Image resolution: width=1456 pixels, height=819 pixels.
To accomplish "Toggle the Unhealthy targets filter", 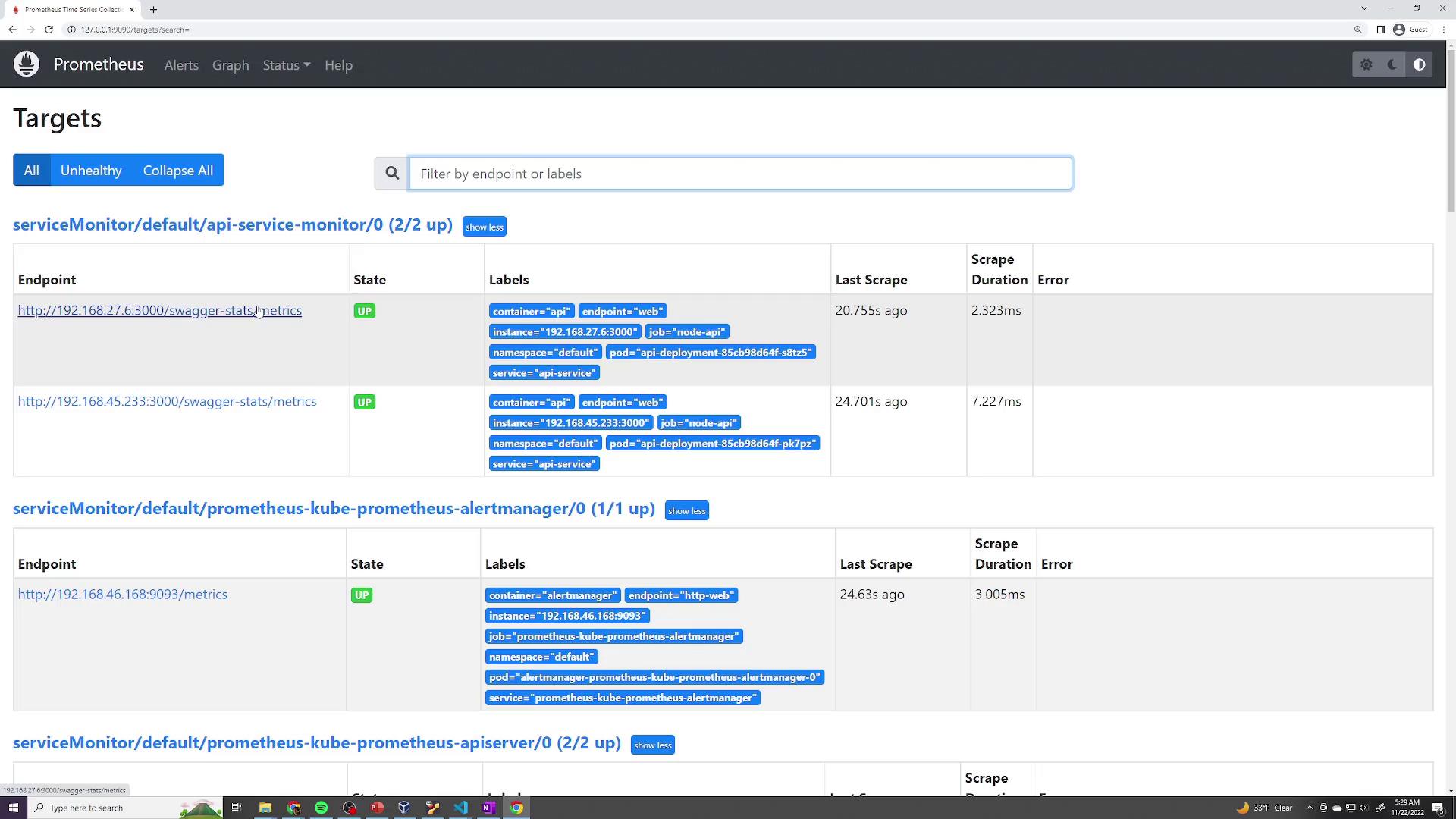I will [91, 171].
